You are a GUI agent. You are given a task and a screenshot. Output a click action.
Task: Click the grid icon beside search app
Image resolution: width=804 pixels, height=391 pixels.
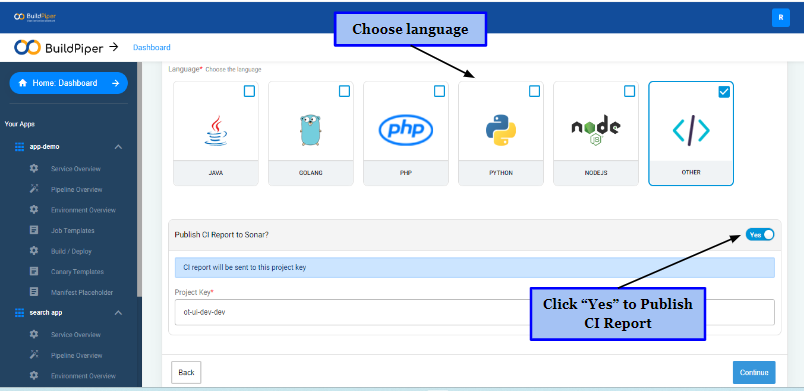(x=19, y=313)
